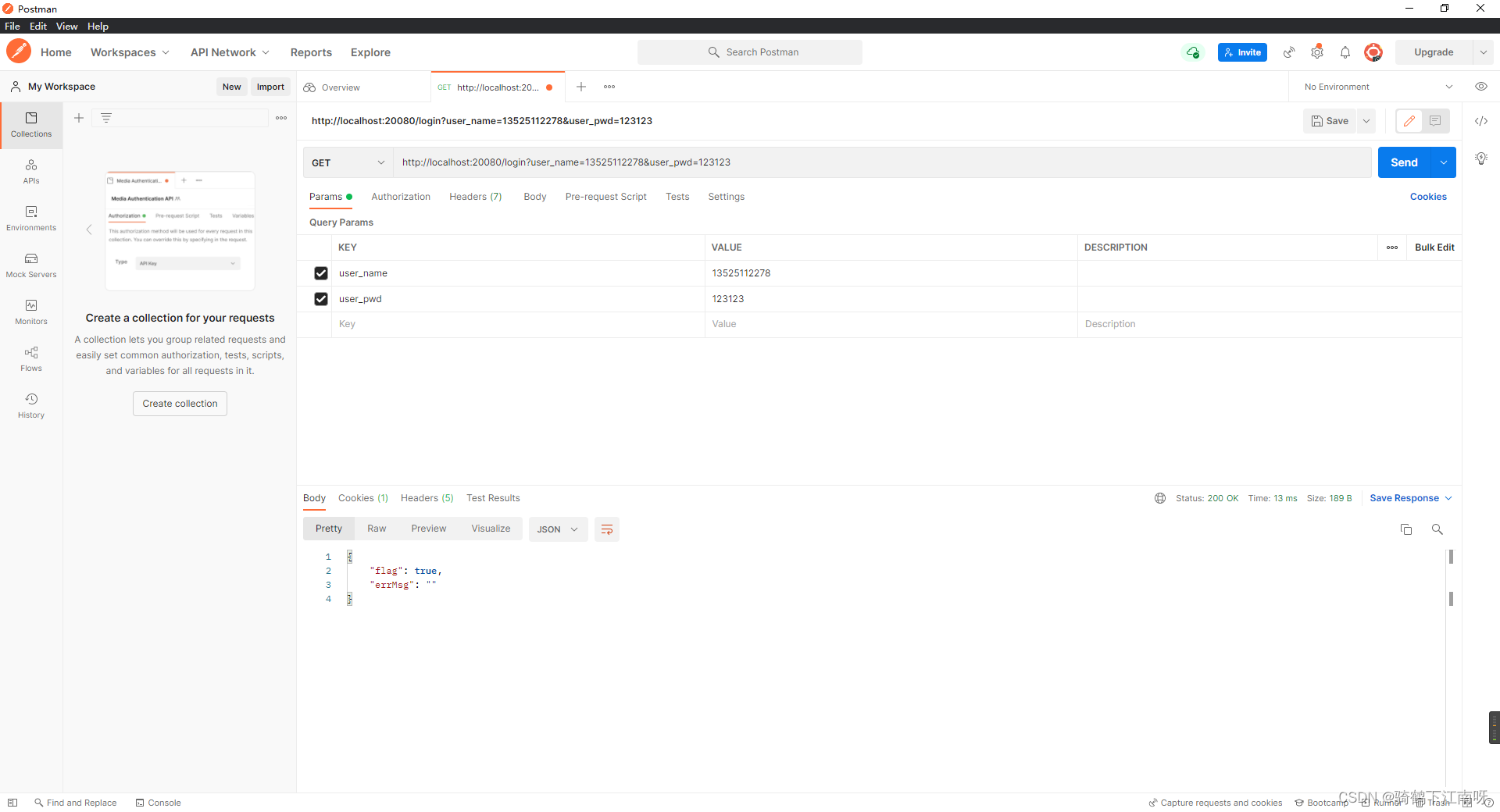Viewport: 1500px width, 812px height.
Task: Open the settings gear icon
Action: (x=1317, y=52)
